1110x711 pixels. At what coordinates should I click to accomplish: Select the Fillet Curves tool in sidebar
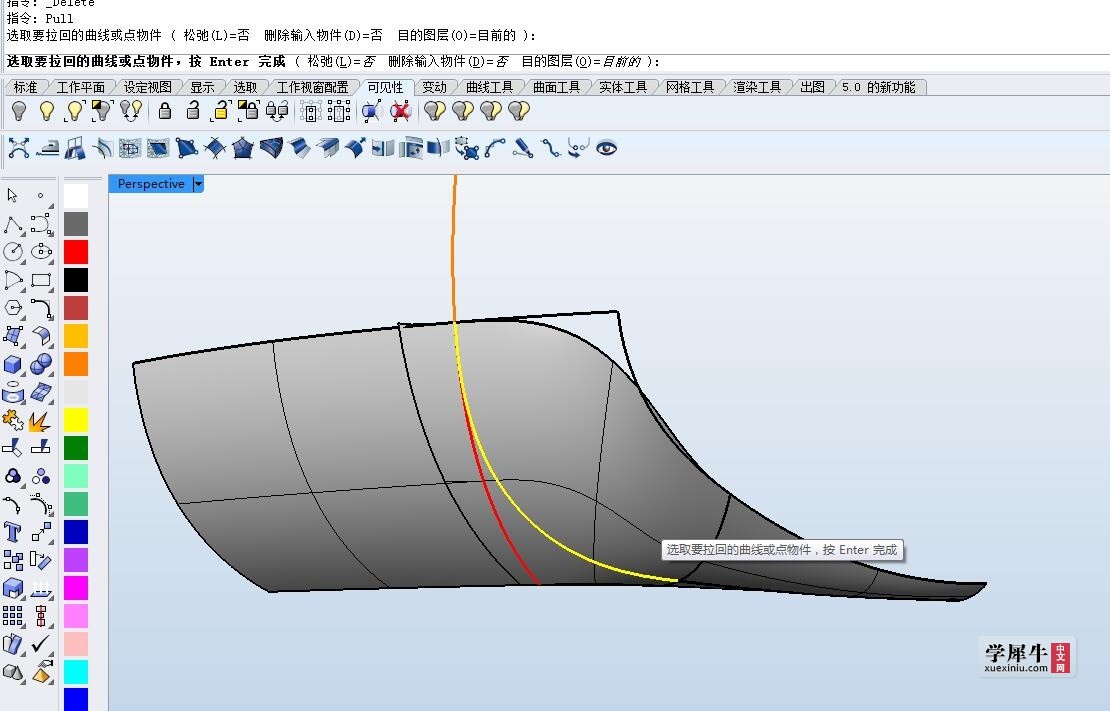(41, 308)
